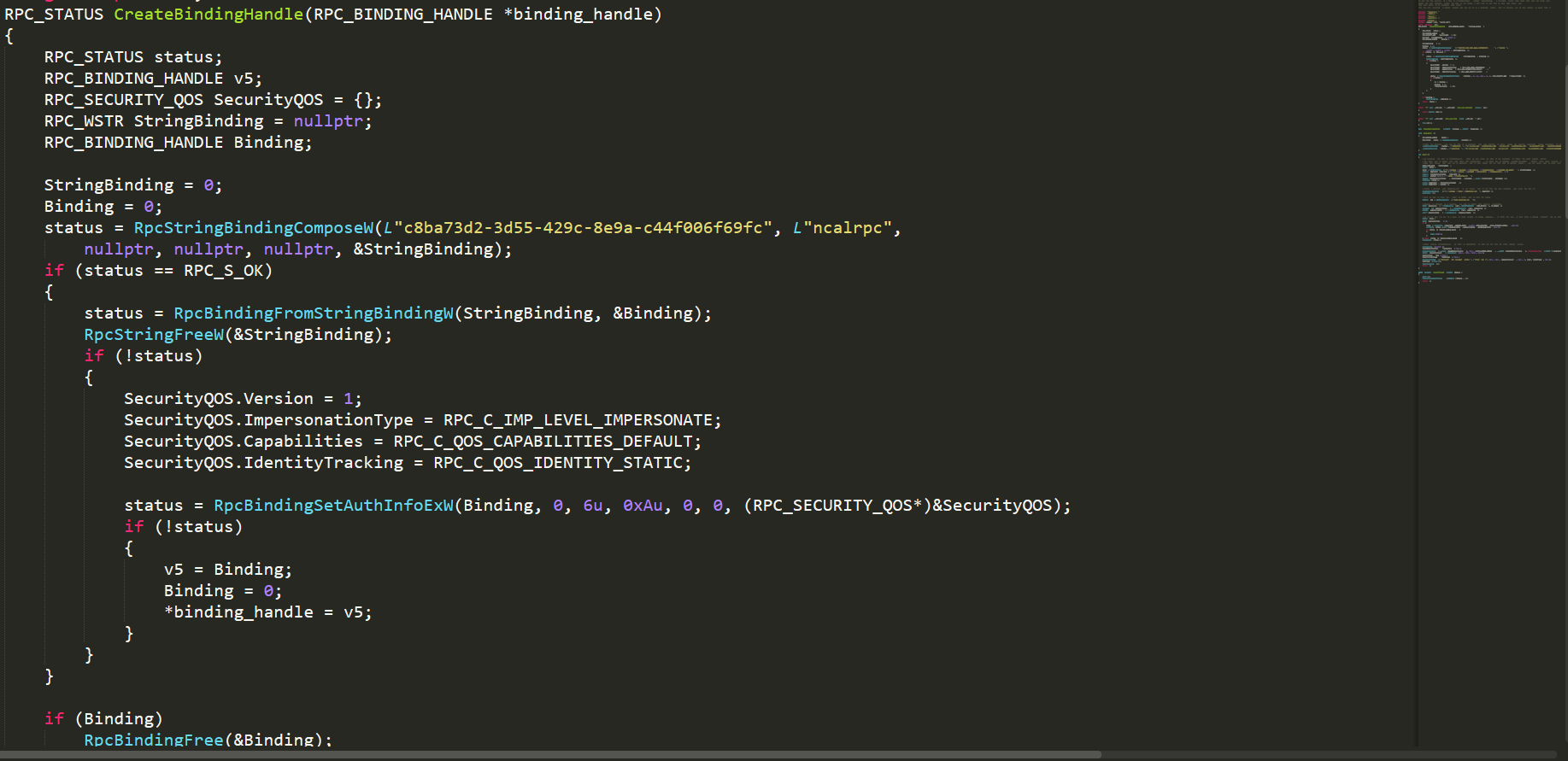Click the "RPC_WSTR StringBinding = nullptr;" line

tap(208, 121)
